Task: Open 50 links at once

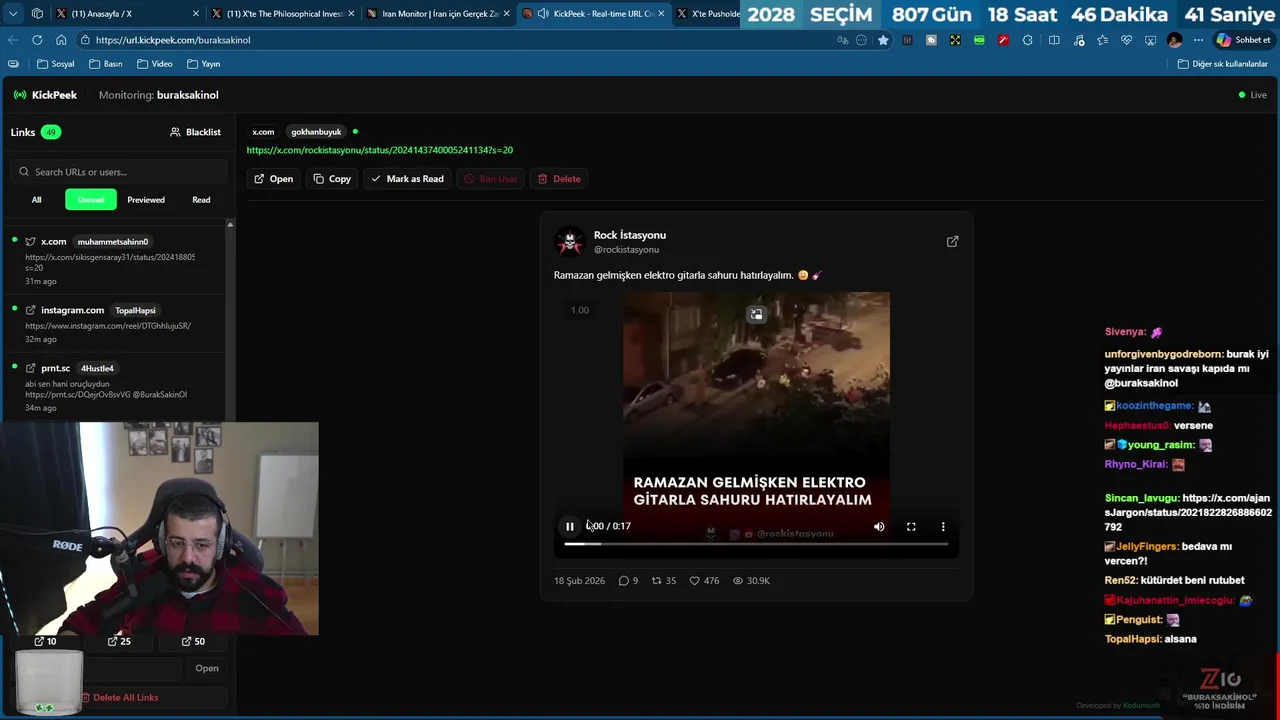Action: pyautogui.click(x=193, y=641)
